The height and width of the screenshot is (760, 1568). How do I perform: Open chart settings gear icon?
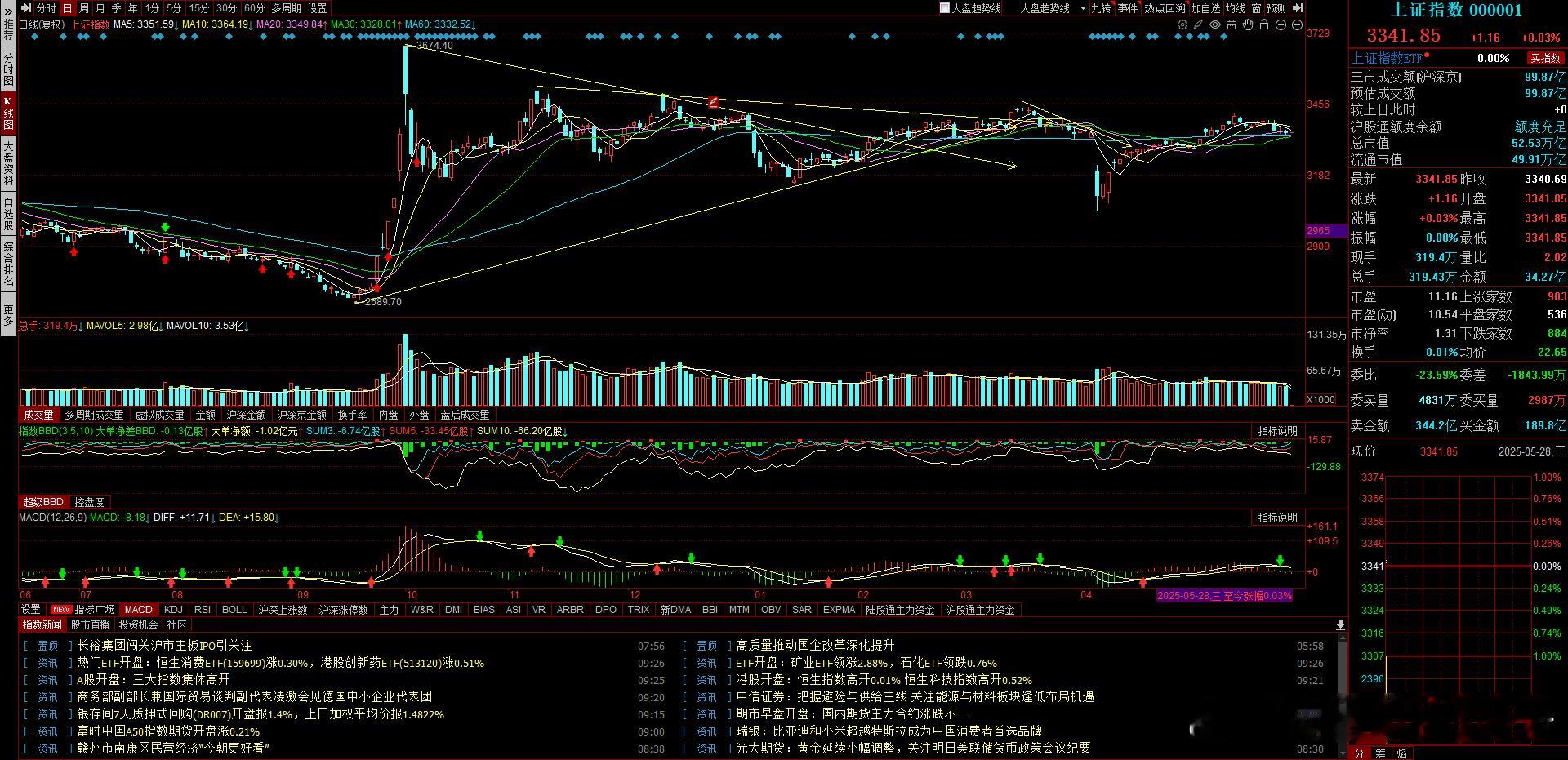(x=1183, y=25)
